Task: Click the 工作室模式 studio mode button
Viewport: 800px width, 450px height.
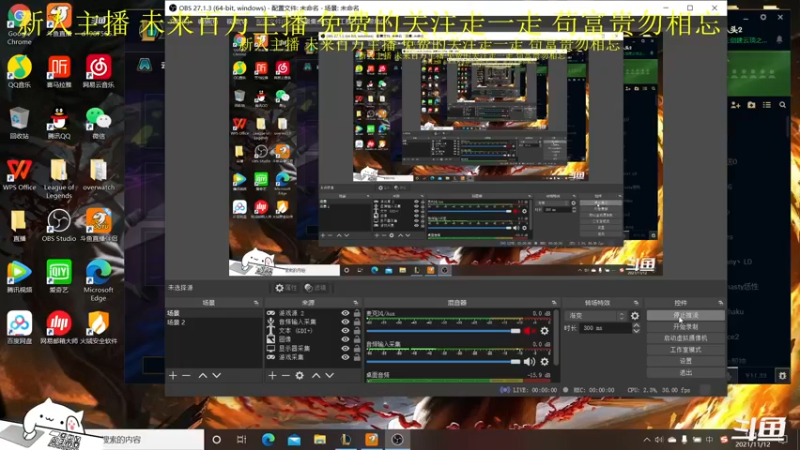Action: pyautogui.click(x=685, y=349)
